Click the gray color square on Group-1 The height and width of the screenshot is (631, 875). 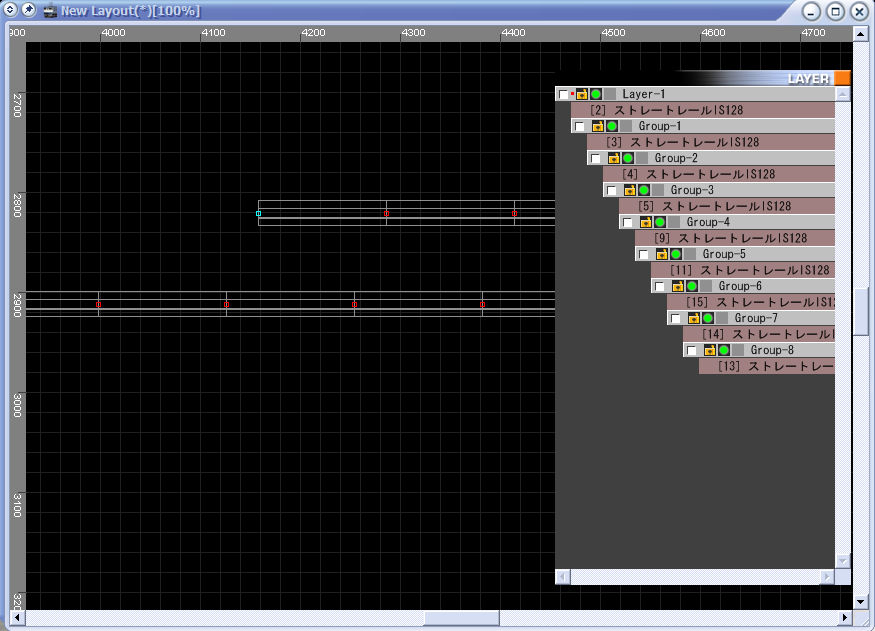point(626,126)
